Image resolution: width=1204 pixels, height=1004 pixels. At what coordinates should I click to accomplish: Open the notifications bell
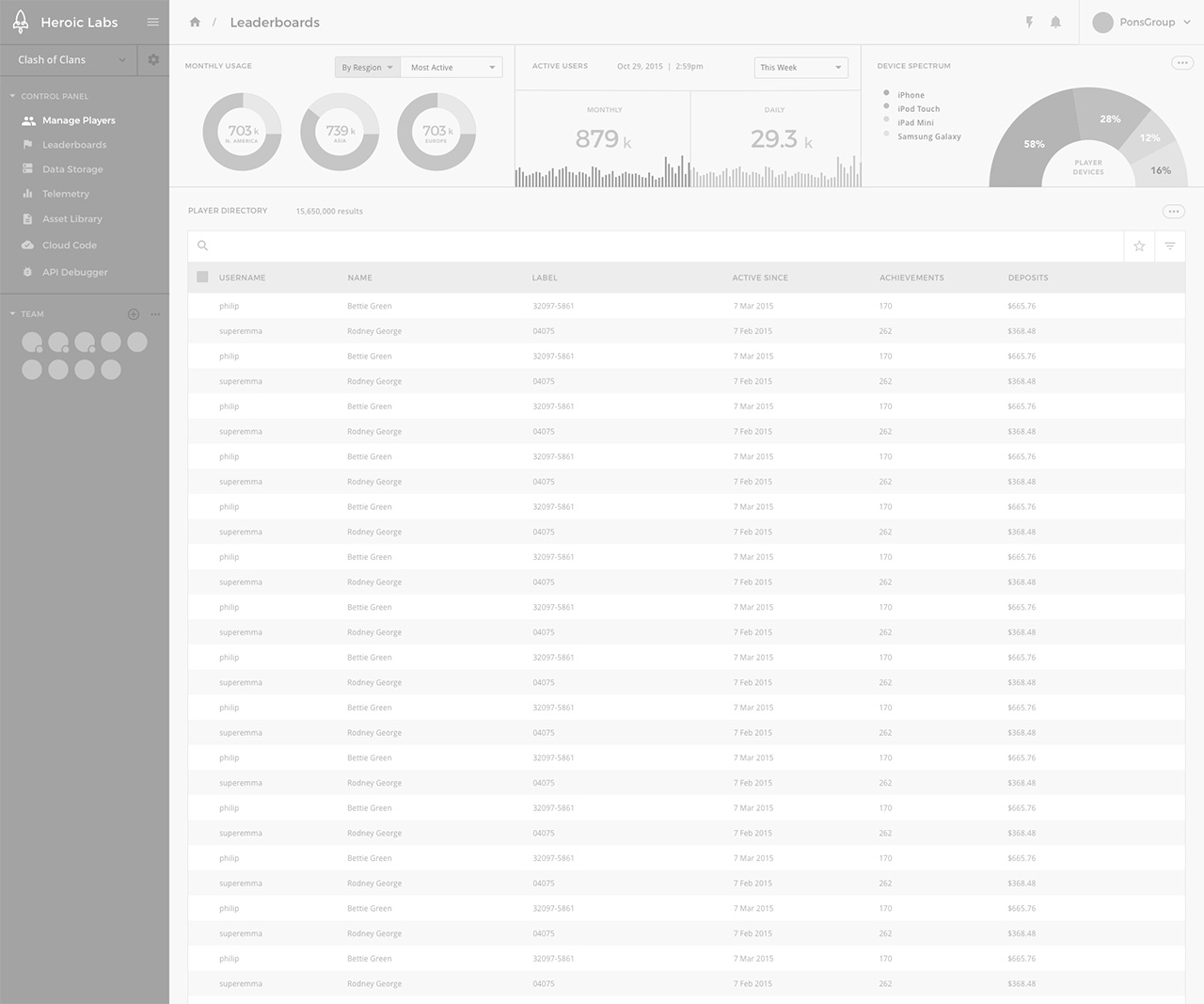1055,23
